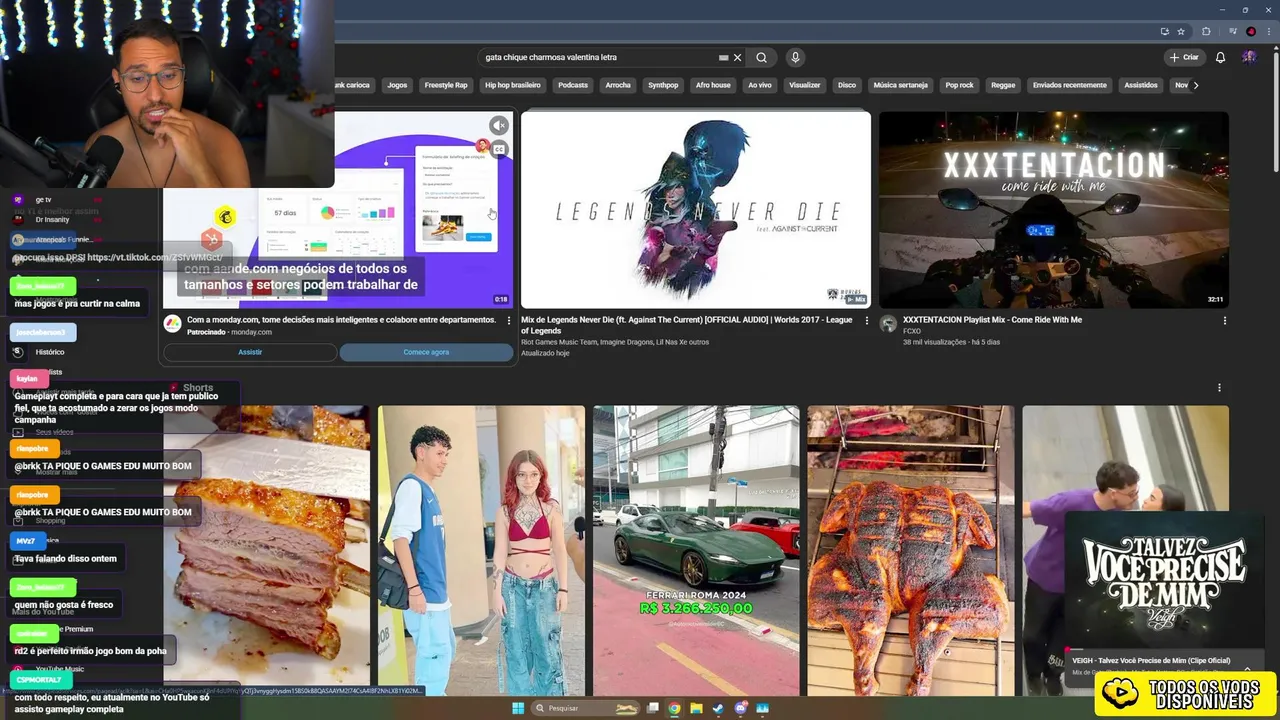The width and height of the screenshot is (1280, 720).
Task: Select the Música sertaneja filter chip
Action: coord(900,85)
